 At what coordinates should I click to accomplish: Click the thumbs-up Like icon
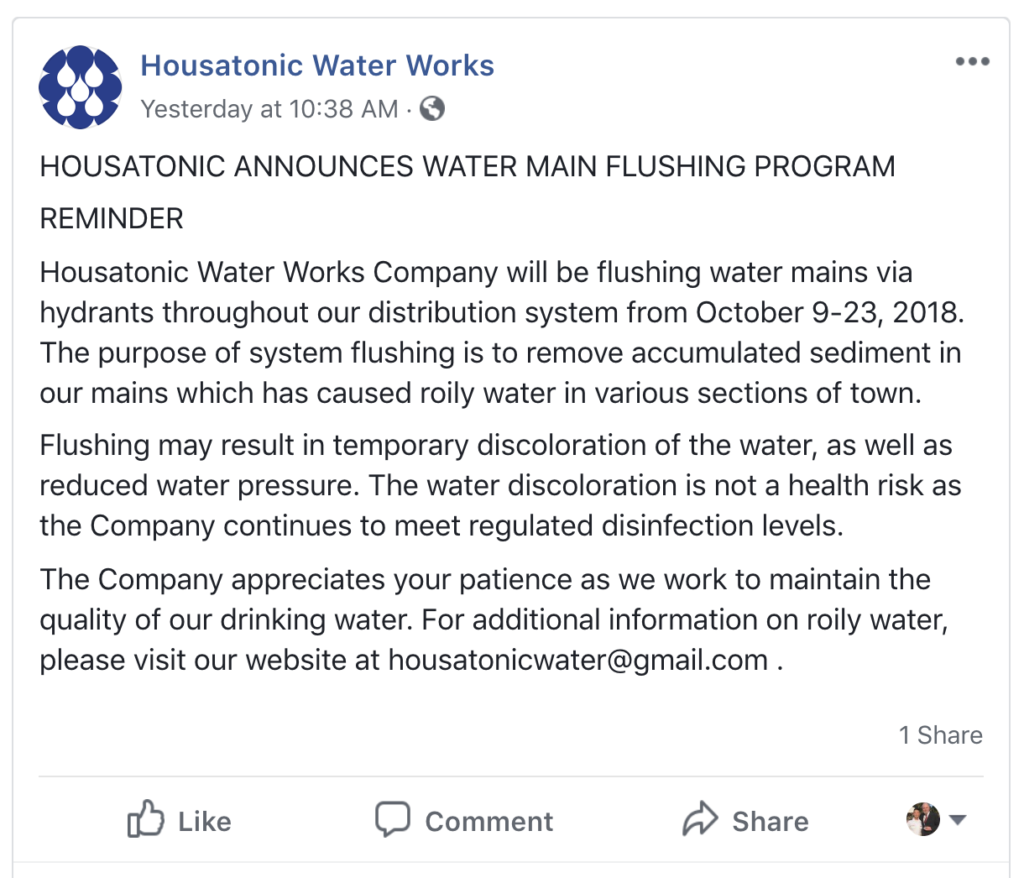(x=145, y=819)
